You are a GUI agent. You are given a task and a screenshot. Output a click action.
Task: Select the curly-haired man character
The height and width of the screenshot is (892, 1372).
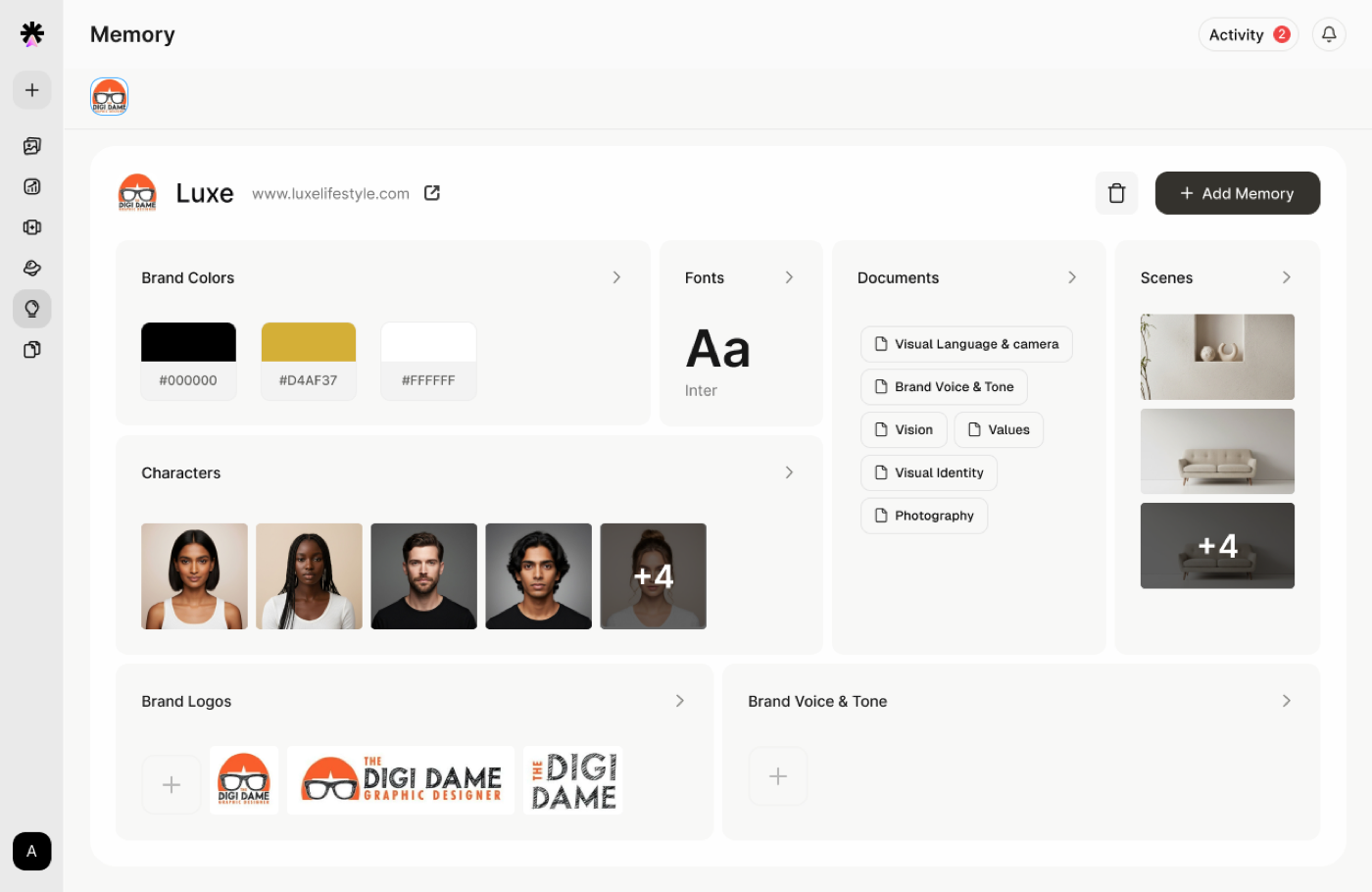click(538, 576)
